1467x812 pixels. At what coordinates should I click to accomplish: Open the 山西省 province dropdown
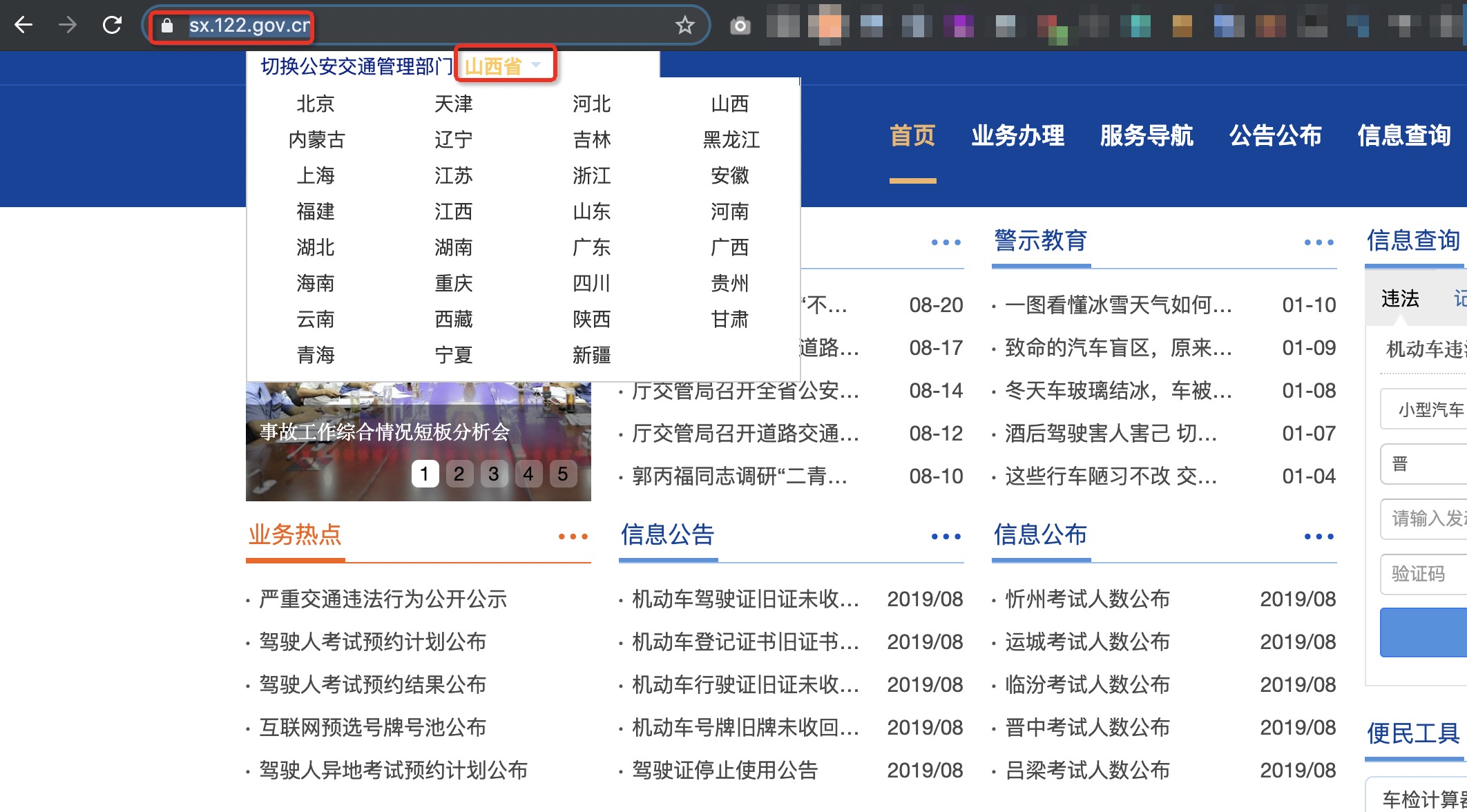pyautogui.click(x=504, y=66)
